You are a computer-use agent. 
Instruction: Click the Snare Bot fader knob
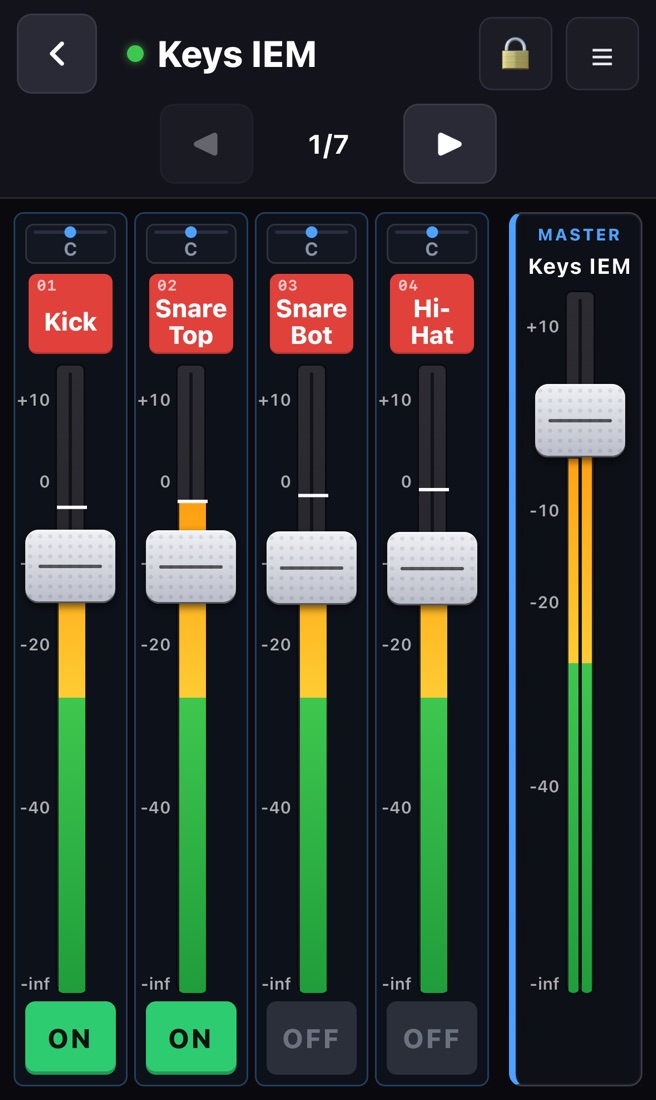click(x=312, y=568)
